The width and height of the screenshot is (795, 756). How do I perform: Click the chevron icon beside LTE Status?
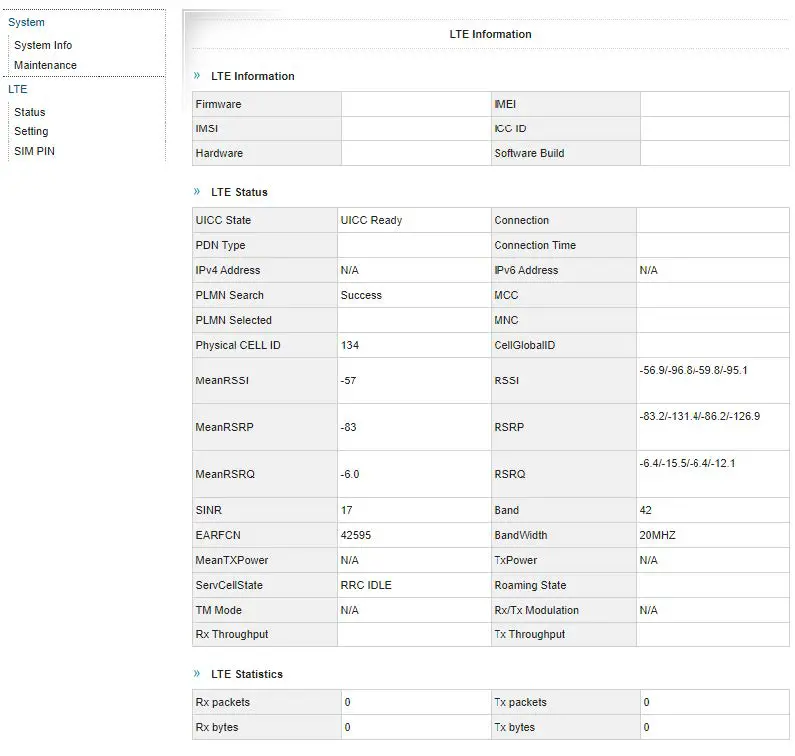(x=197, y=191)
